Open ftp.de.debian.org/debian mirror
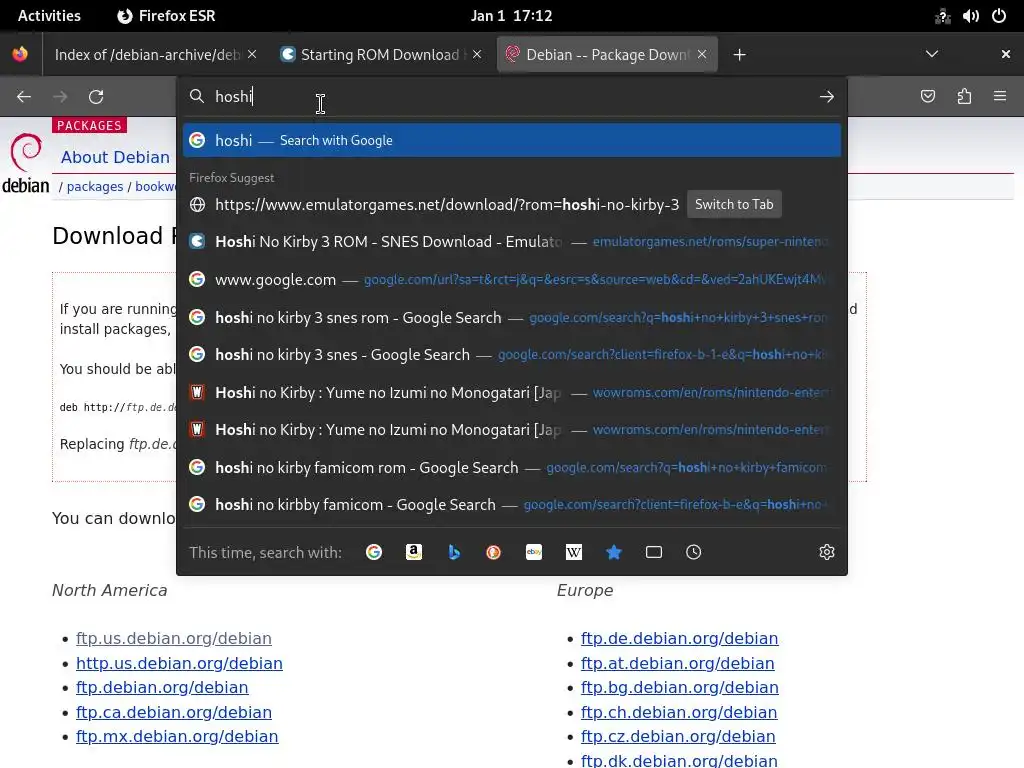 679,639
